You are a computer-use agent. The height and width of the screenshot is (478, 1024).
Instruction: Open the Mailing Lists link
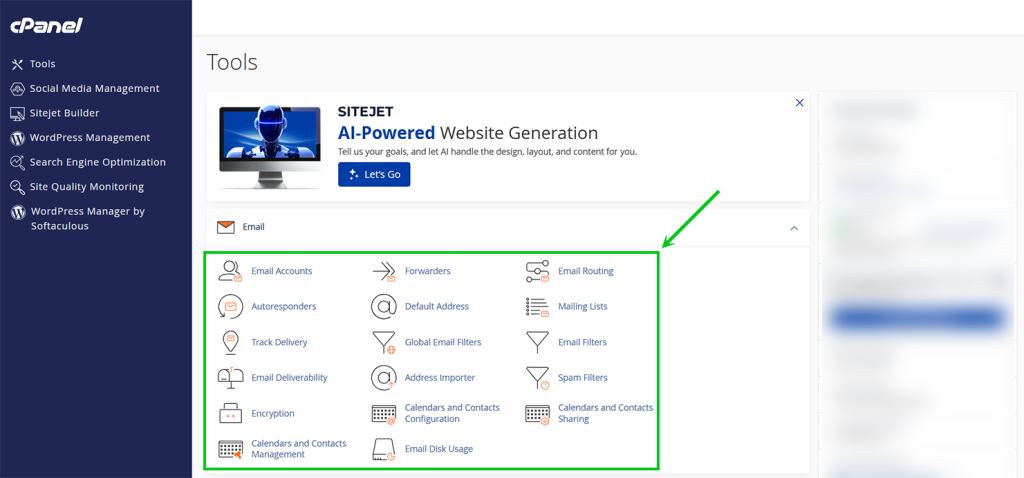pos(583,306)
